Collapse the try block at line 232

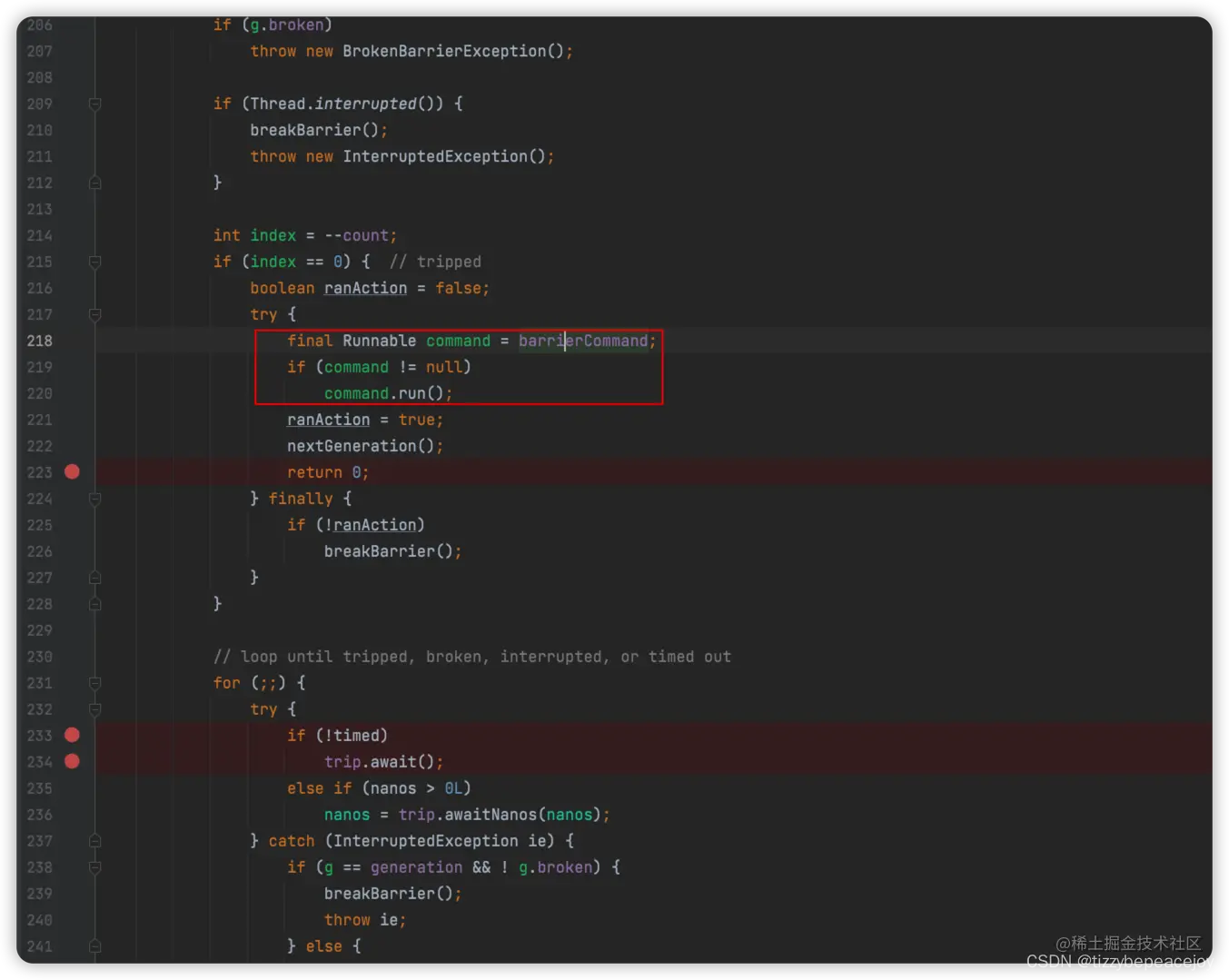click(x=94, y=710)
